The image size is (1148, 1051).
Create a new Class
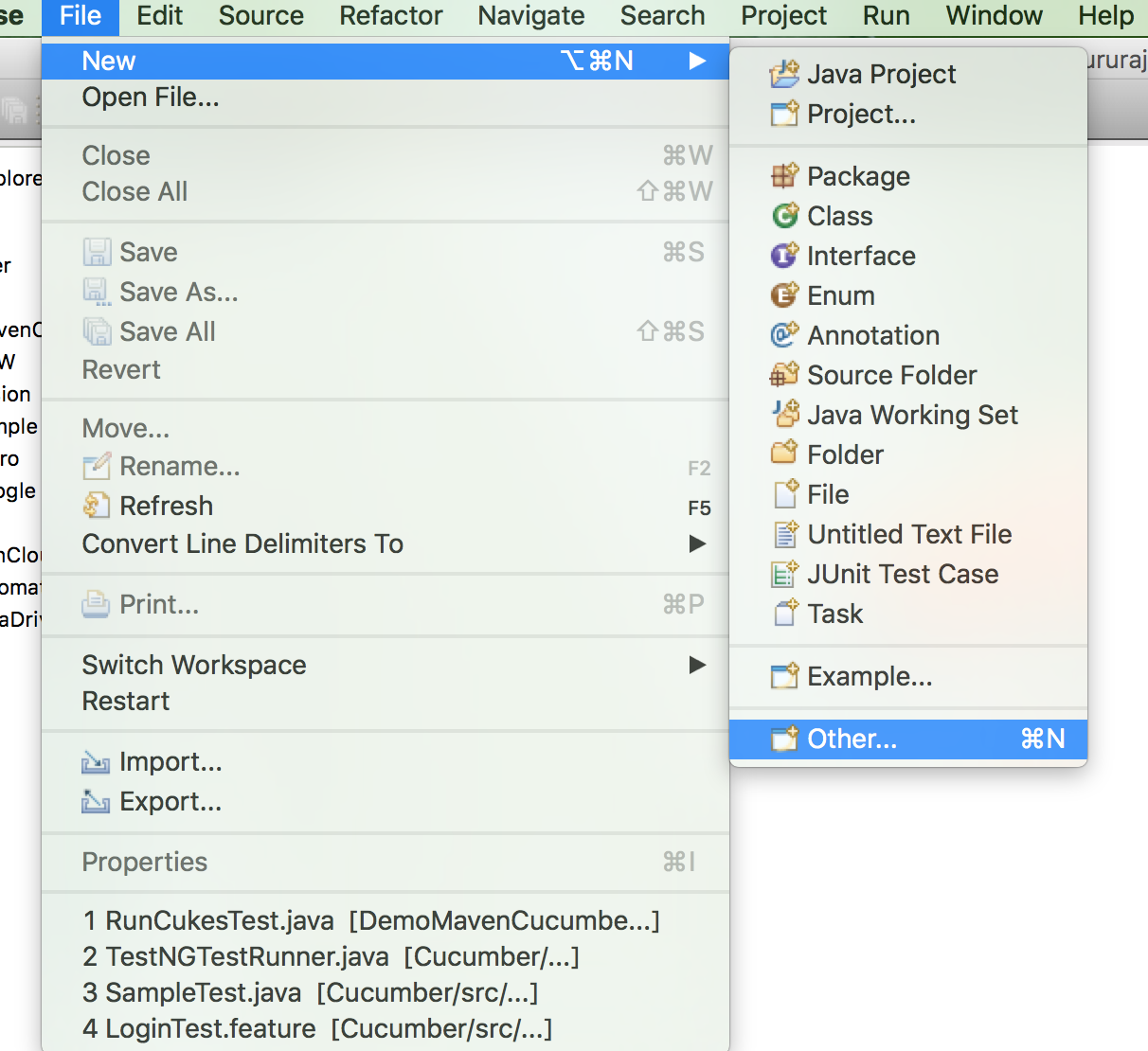tap(838, 216)
